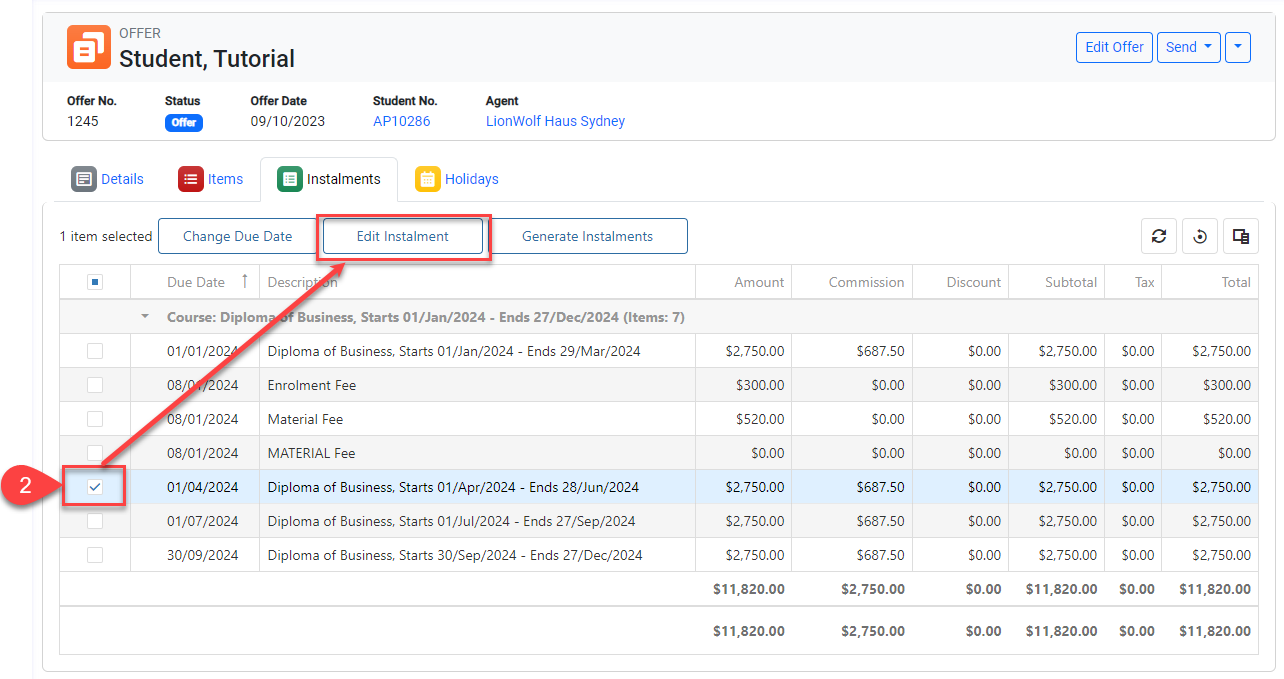The width and height of the screenshot is (1284, 679).
Task: Uncheck the 01/04/2024 instalment checkbox
Action: point(95,487)
